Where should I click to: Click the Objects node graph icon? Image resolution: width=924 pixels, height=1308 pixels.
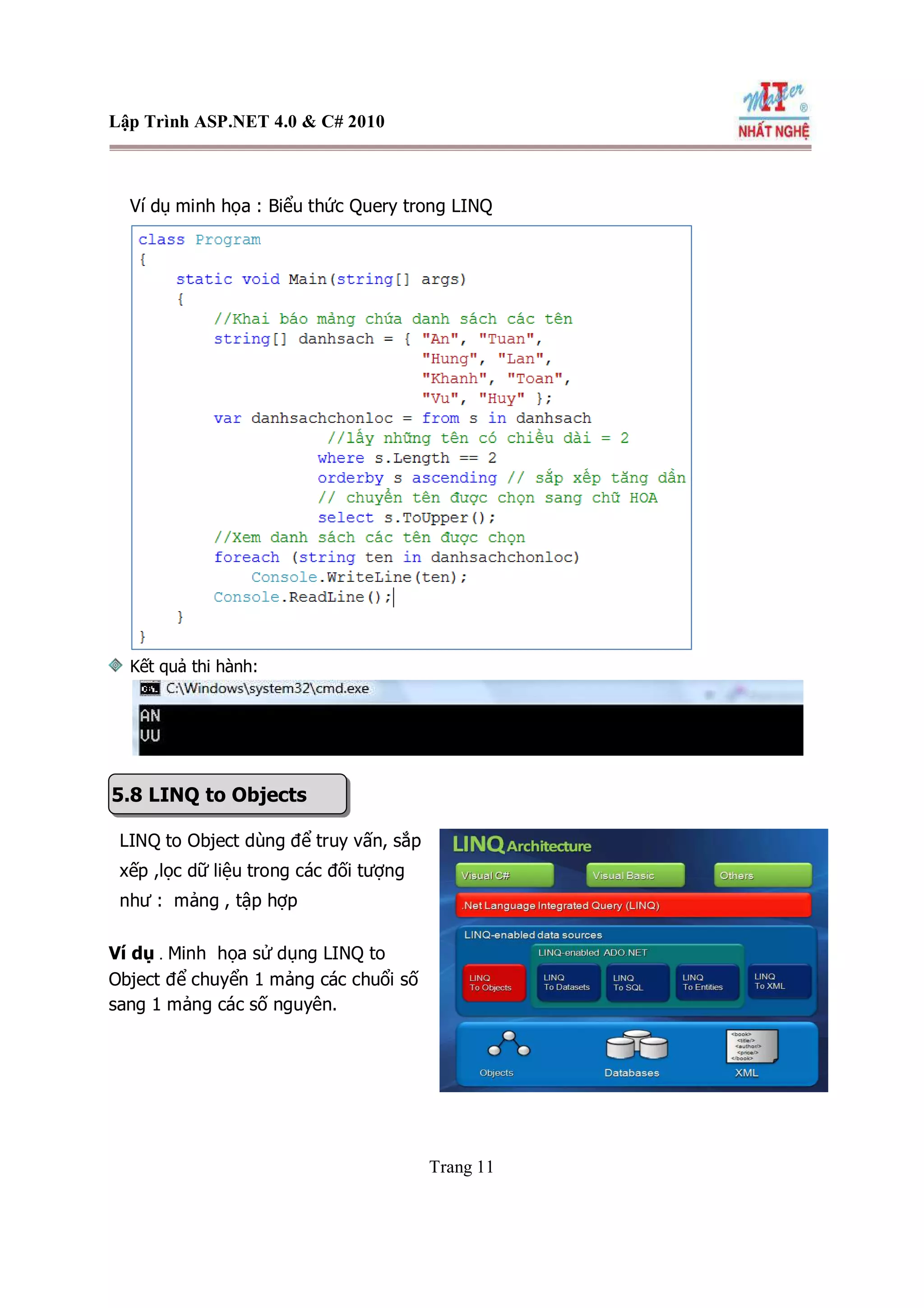point(508,1044)
